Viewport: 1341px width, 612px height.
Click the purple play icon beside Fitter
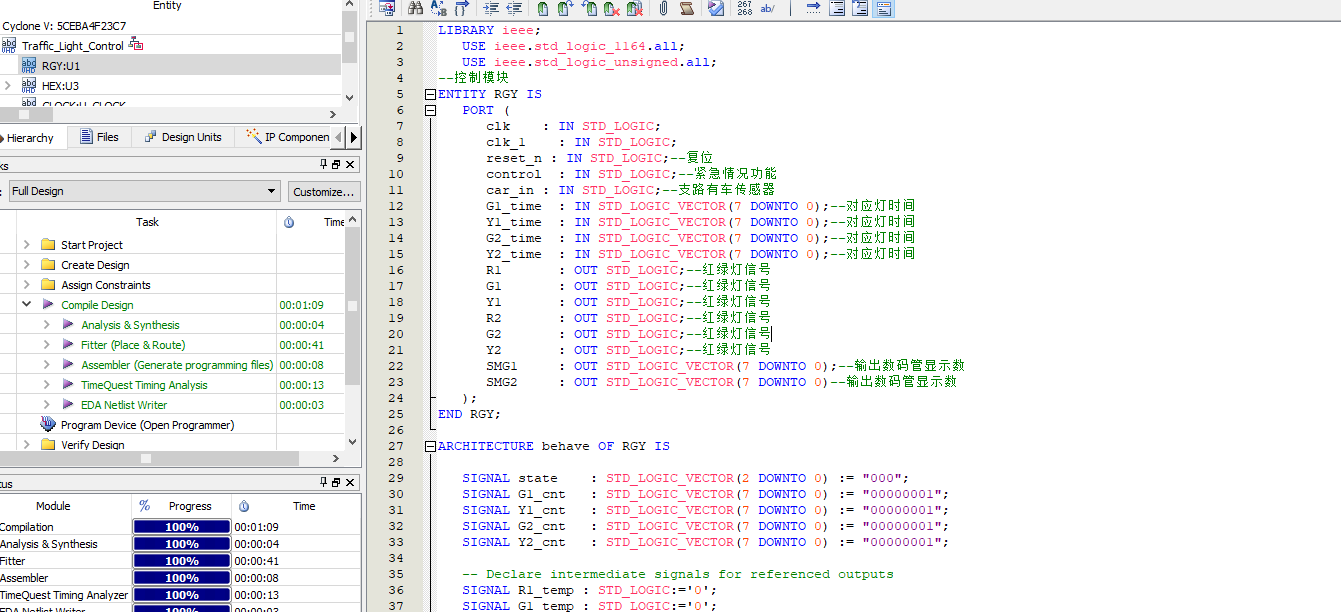point(68,345)
